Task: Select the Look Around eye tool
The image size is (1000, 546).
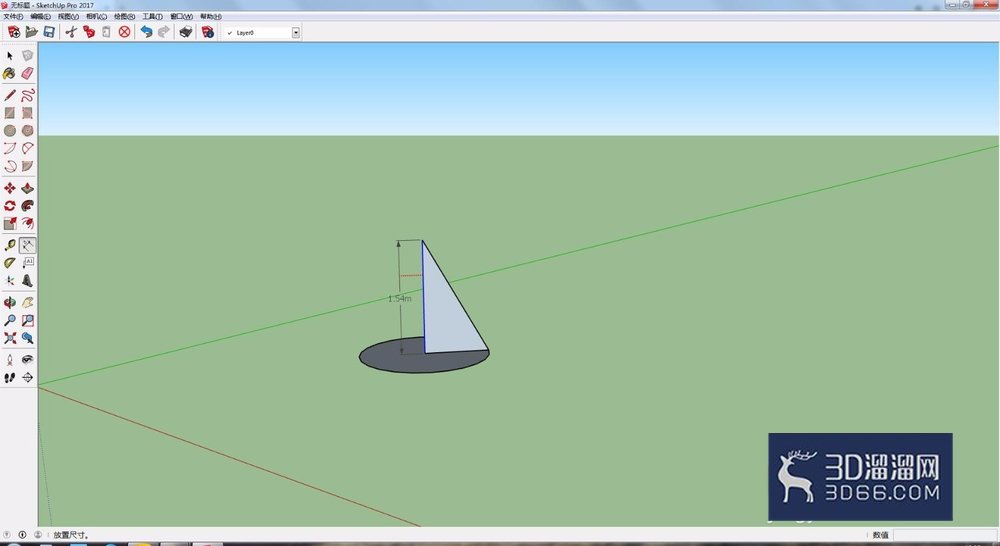Action: click(x=27, y=360)
